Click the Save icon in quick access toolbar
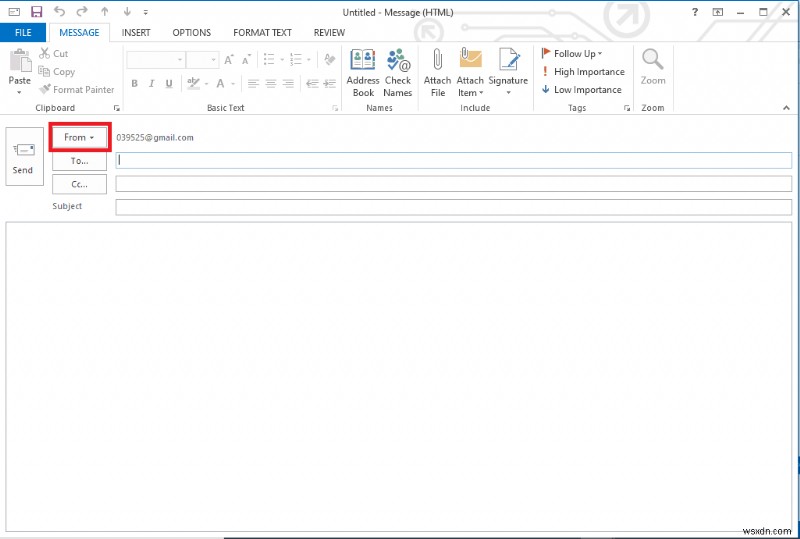This screenshot has height=539, width=800. tap(36, 12)
